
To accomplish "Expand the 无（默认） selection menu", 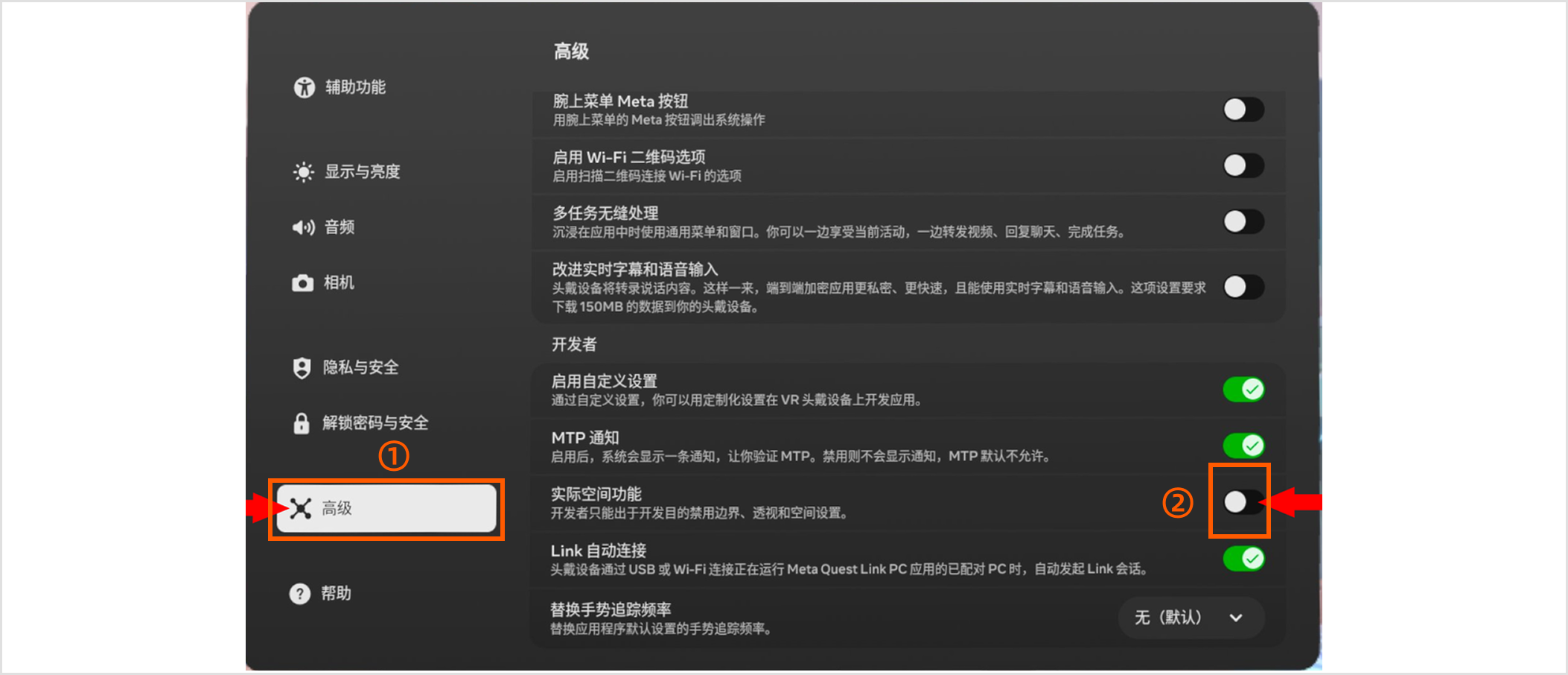I will point(1190,618).
